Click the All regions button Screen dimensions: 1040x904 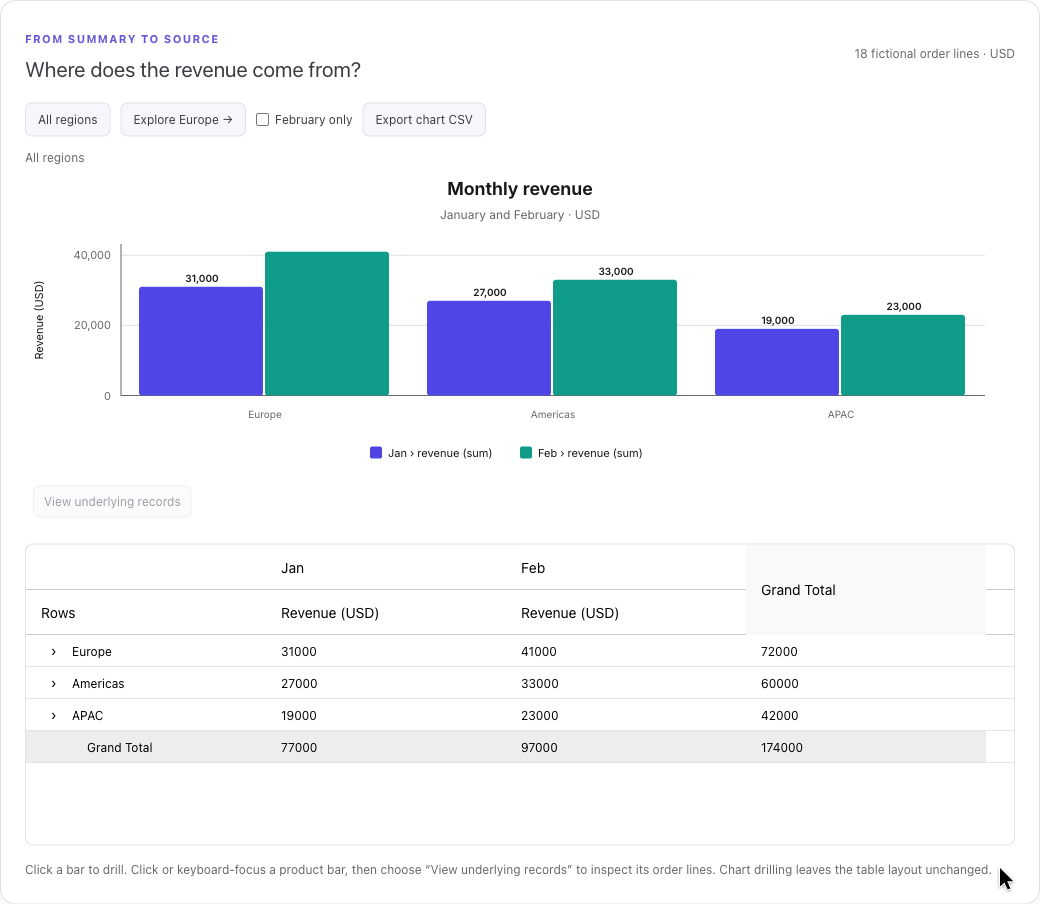pos(68,119)
